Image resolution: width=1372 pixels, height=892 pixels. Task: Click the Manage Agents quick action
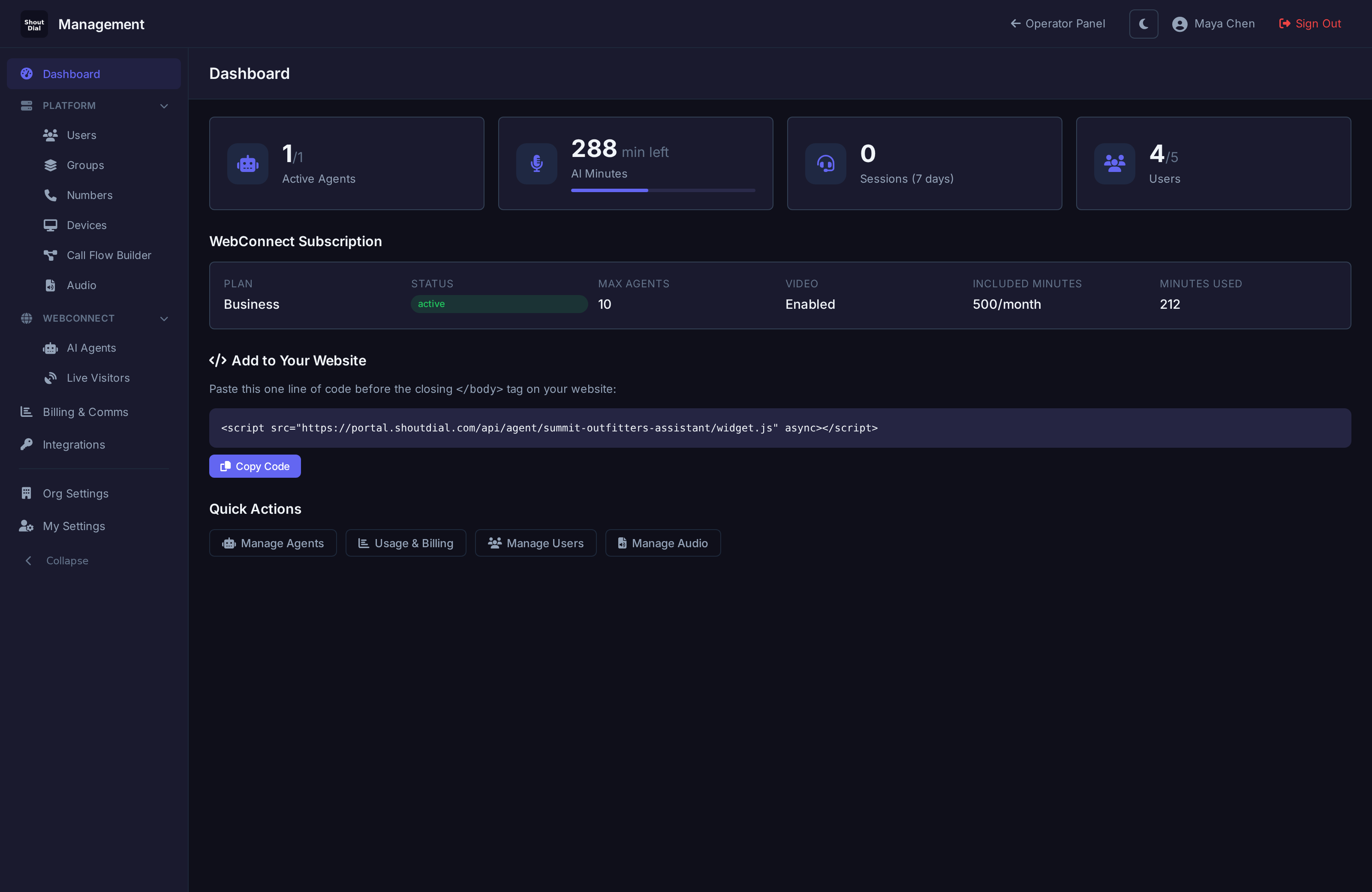click(x=273, y=543)
